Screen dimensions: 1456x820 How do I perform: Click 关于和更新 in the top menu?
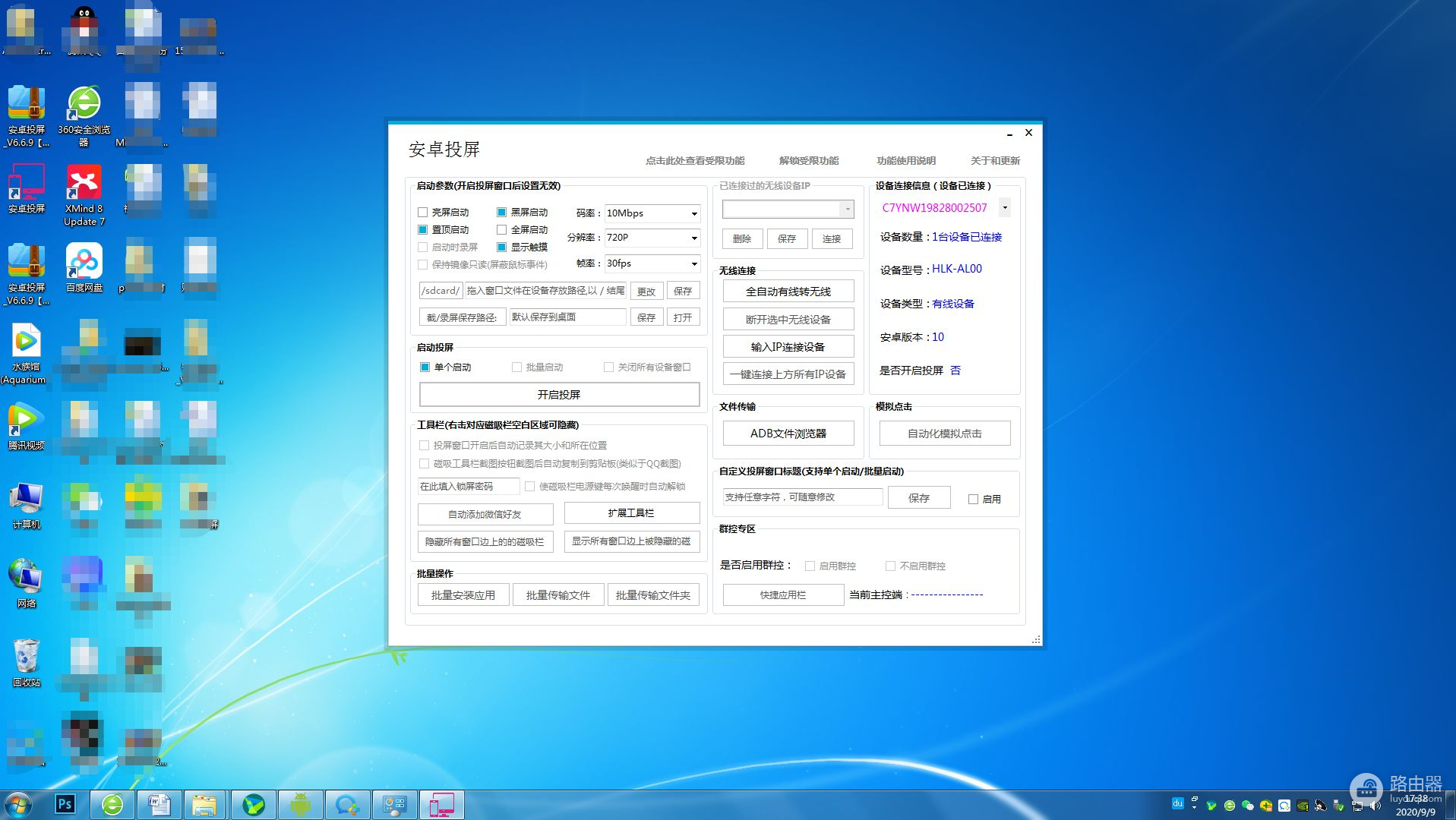click(x=994, y=161)
